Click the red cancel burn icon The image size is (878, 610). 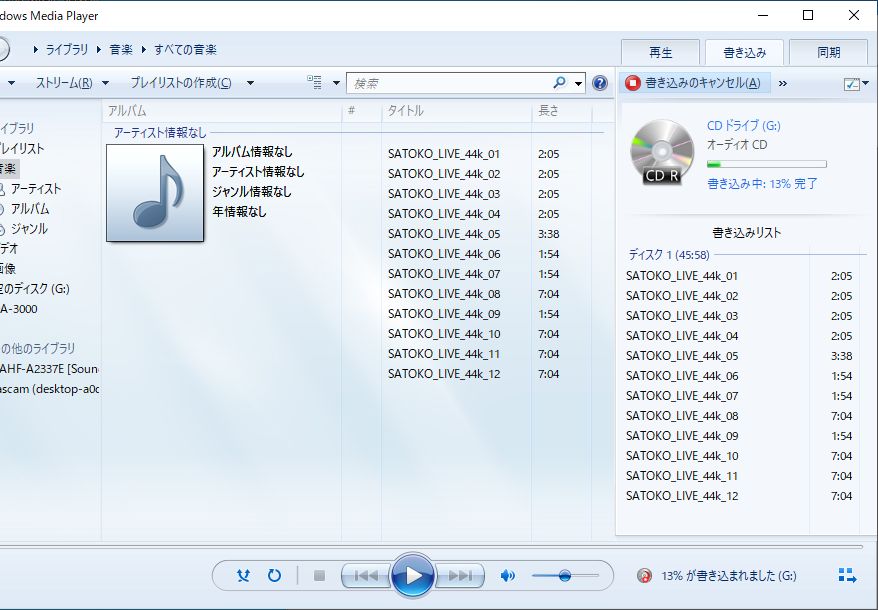[633, 83]
